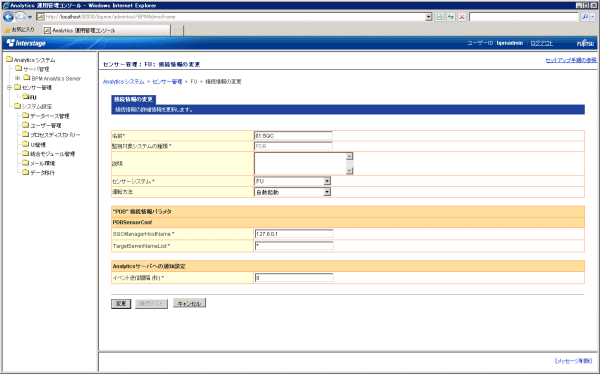This screenshot has height=374, width=600.
Task: Click the Interstage logo
Action: [x=26, y=43]
